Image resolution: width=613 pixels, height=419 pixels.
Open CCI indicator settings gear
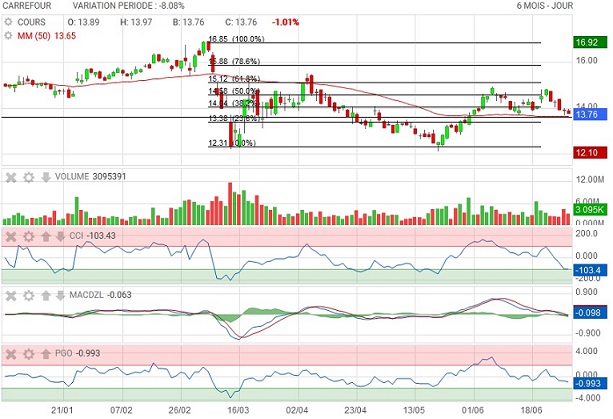pyautogui.click(x=29, y=236)
